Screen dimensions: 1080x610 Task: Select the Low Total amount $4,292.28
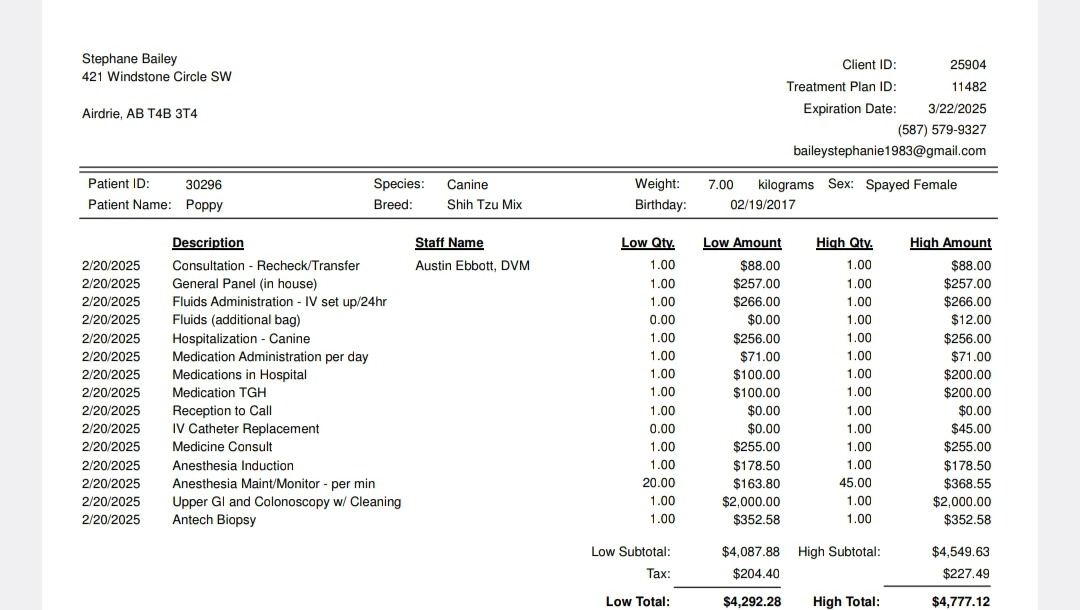[751, 602]
